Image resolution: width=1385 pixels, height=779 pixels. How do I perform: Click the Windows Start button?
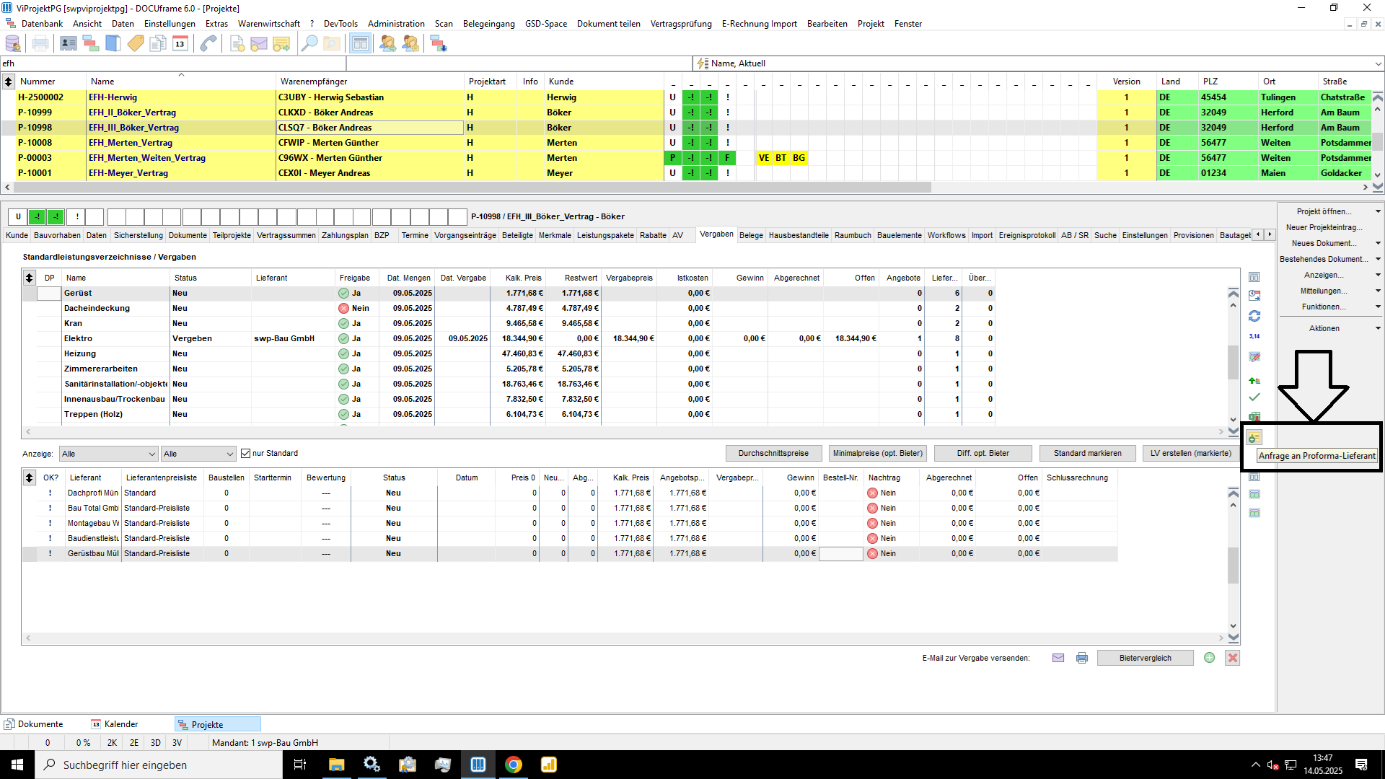(16, 764)
